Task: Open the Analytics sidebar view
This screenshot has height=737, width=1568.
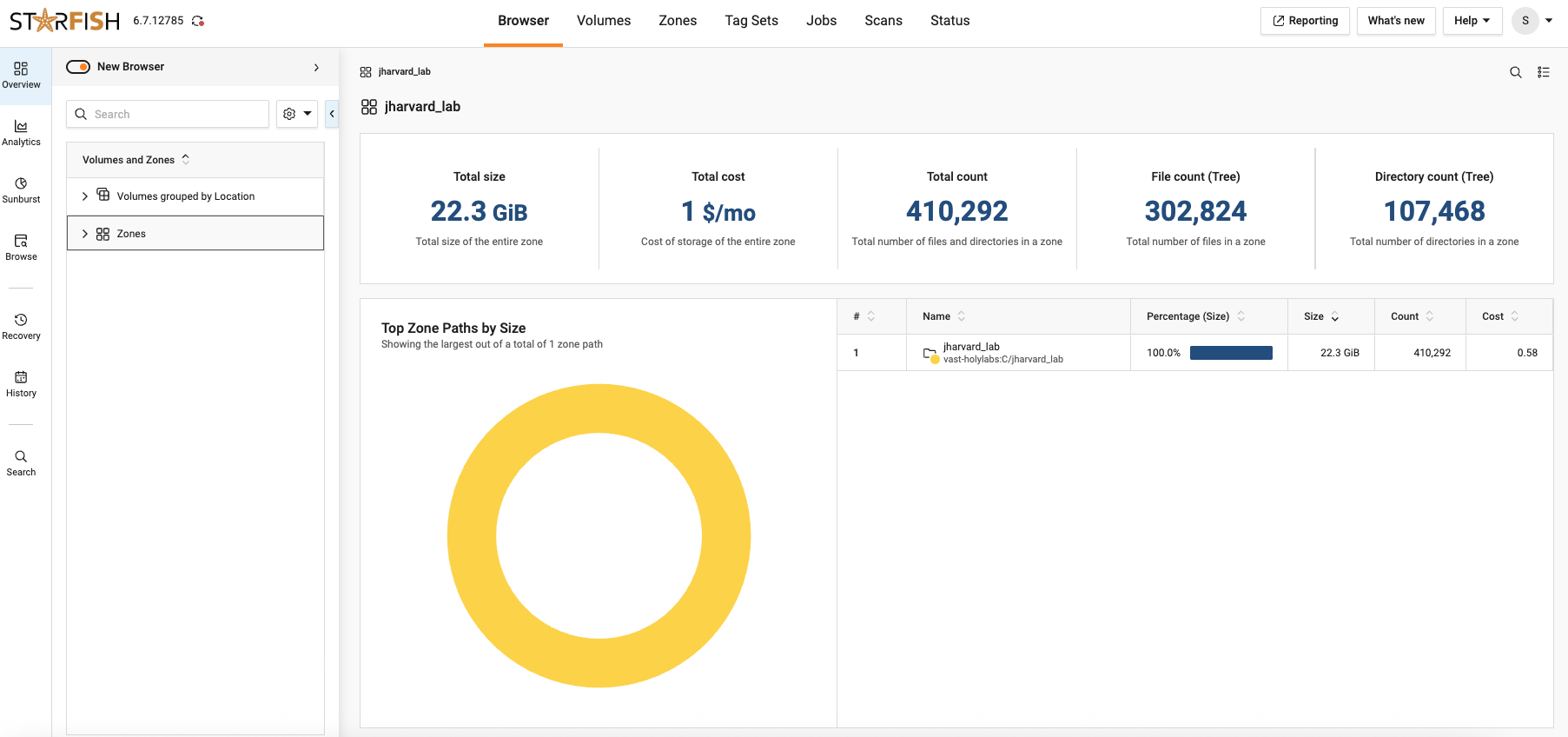Action: [21, 132]
